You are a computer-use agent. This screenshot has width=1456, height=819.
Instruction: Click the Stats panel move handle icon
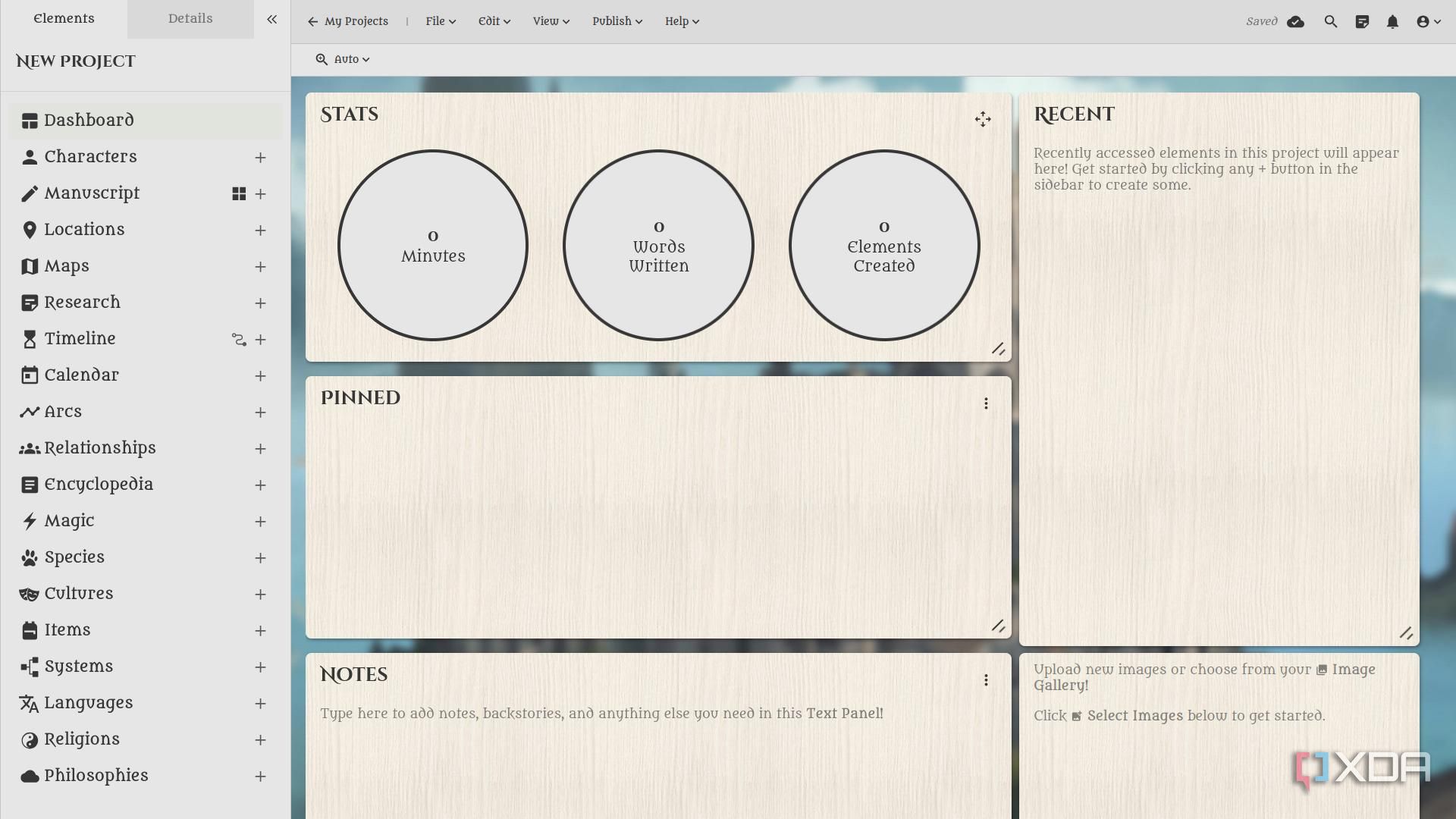(983, 119)
